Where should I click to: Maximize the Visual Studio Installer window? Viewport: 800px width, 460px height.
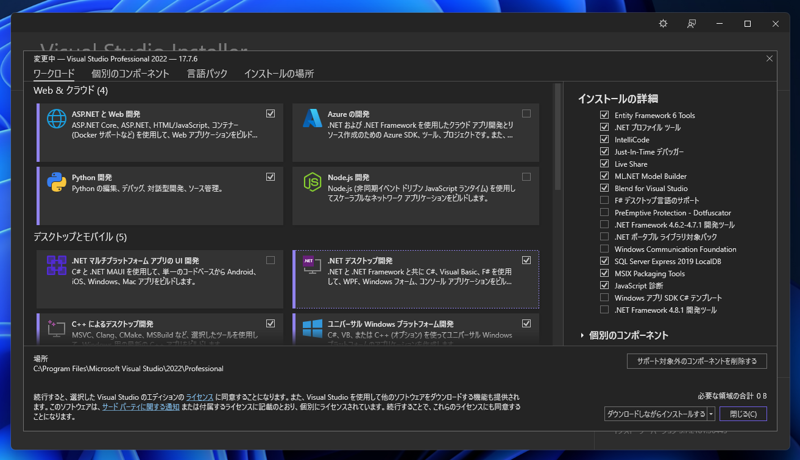click(747, 23)
